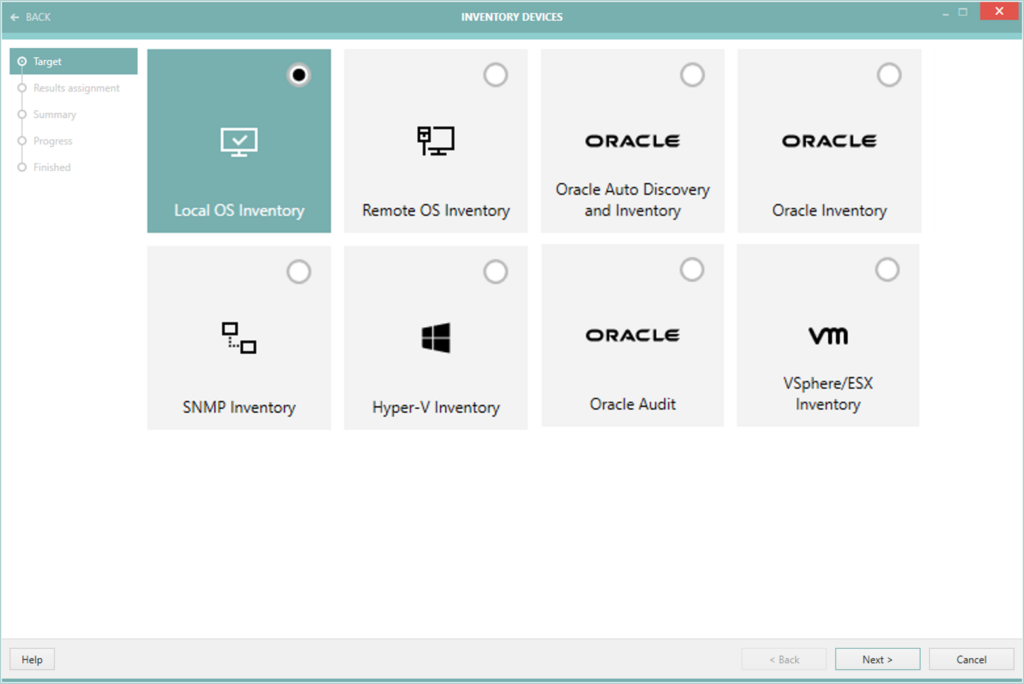Close the Inventory Devices window

tap(999, 11)
